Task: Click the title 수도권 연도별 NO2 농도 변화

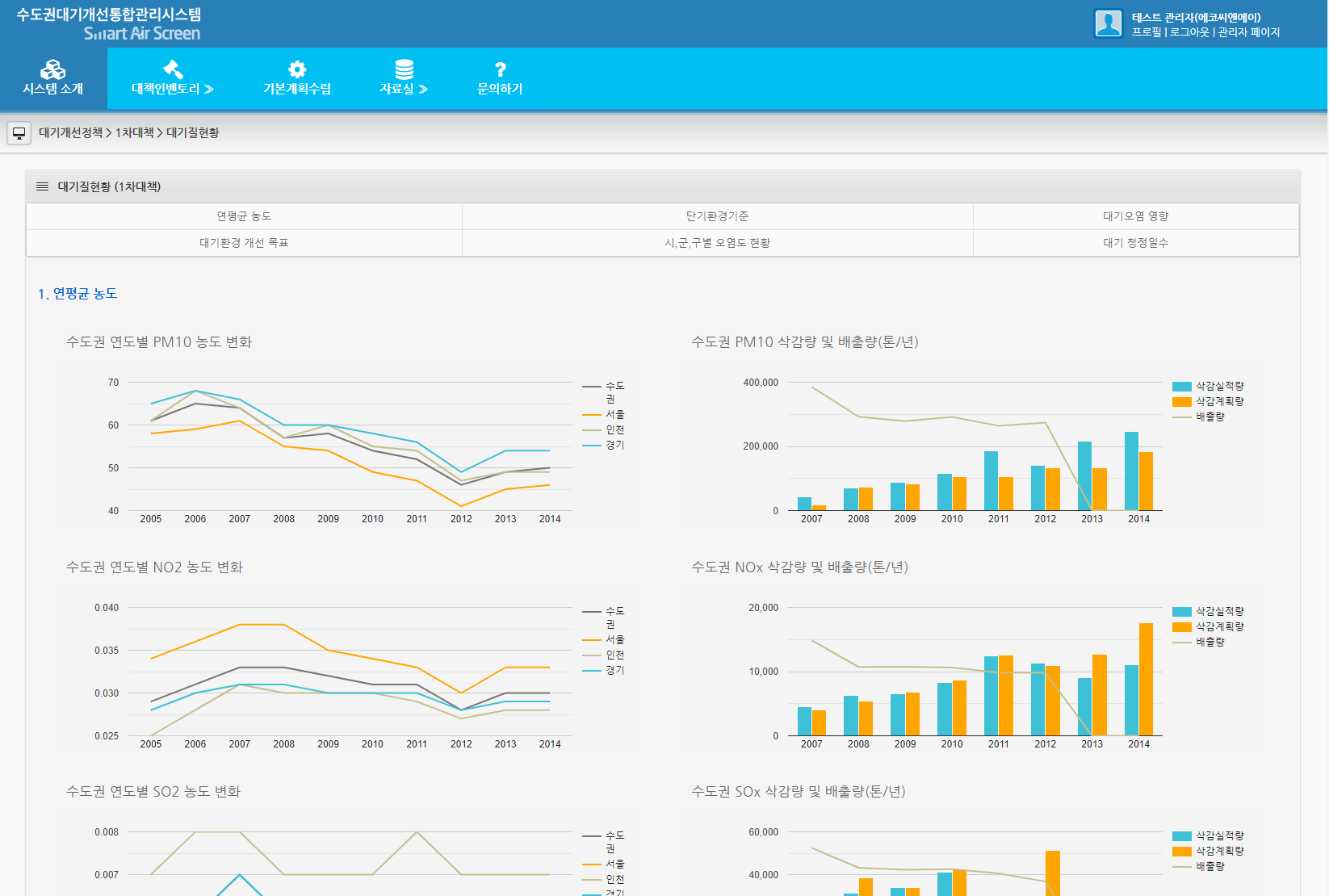Action: (x=154, y=567)
